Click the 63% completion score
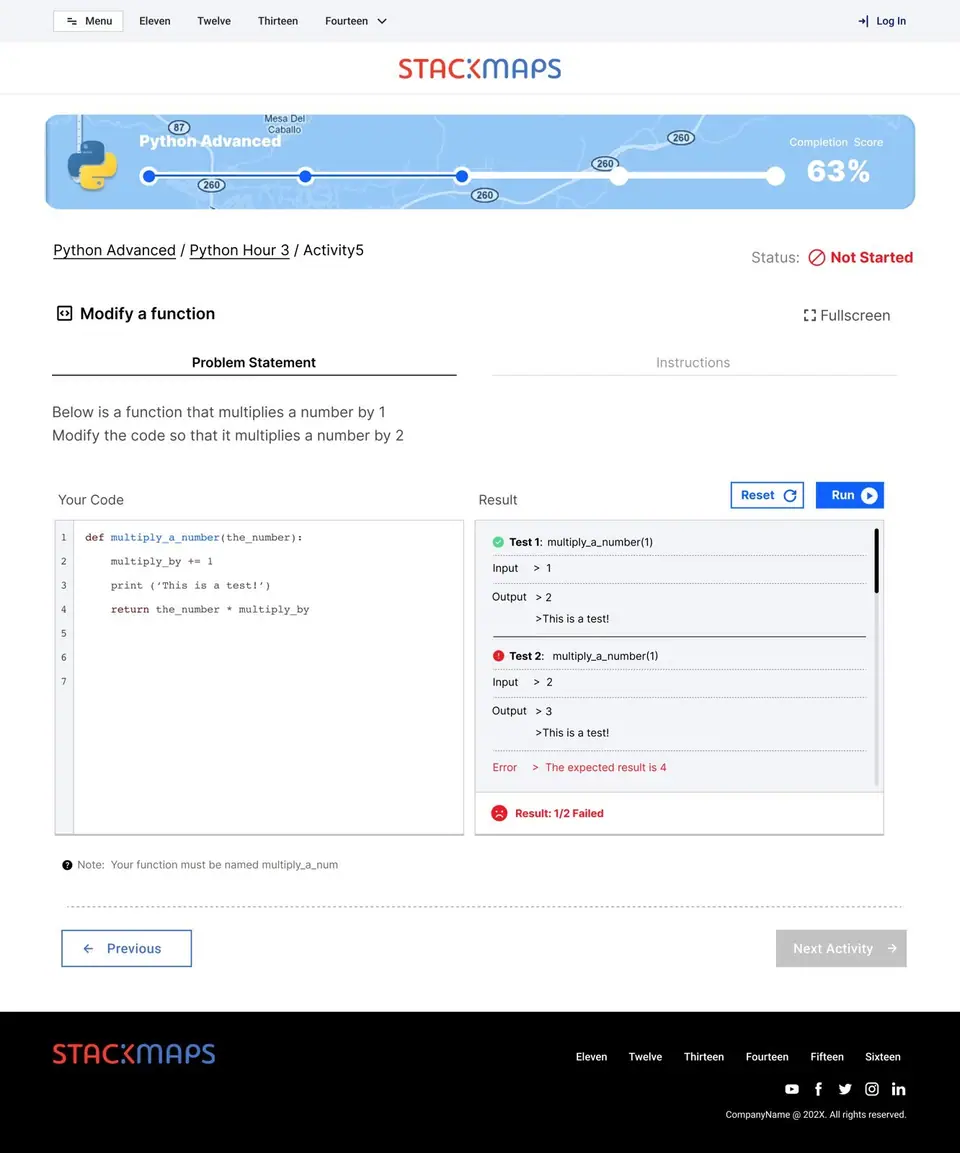Screen dimensions: 960x1153 tap(838, 171)
